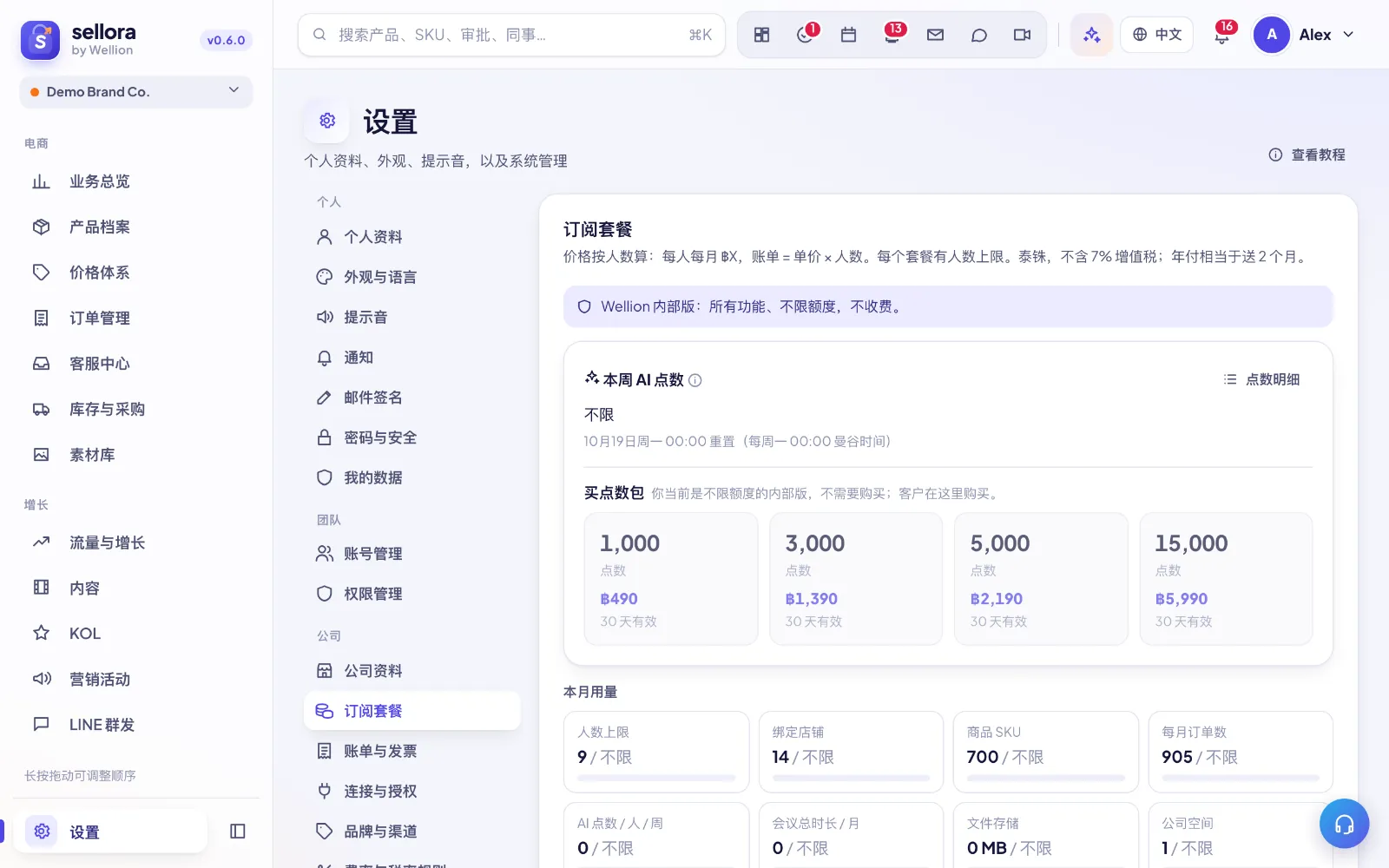Select 账单与发票 settings tab
This screenshot has height=868, width=1389.
pos(412,751)
